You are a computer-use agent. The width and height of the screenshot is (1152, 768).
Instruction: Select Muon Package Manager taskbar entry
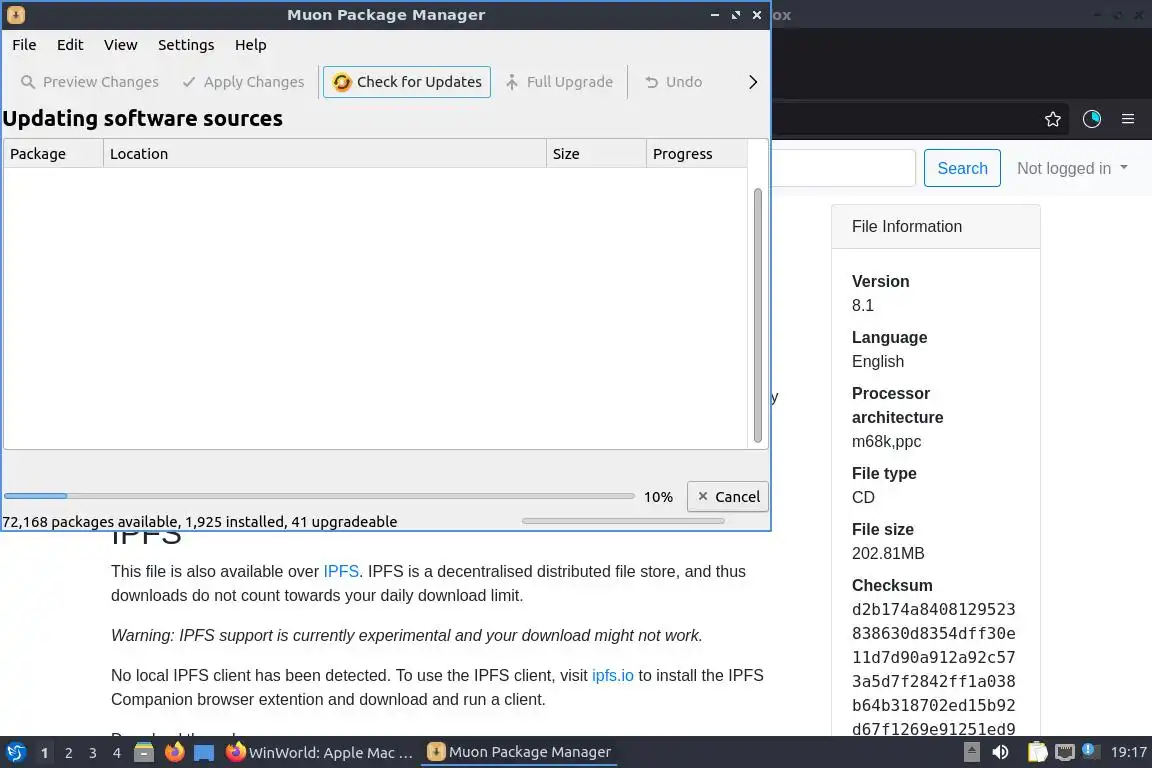pyautogui.click(x=519, y=753)
